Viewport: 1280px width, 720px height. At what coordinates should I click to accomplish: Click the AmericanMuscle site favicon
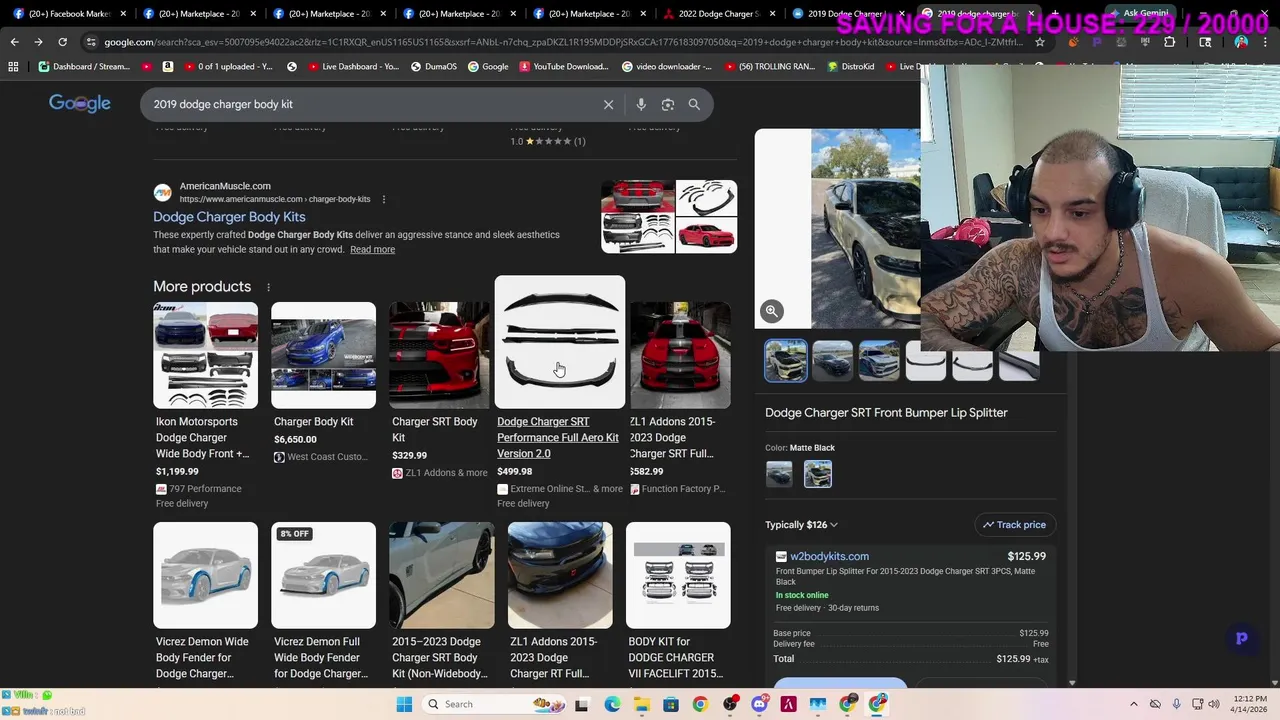pyautogui.click(x=162, y=192)
